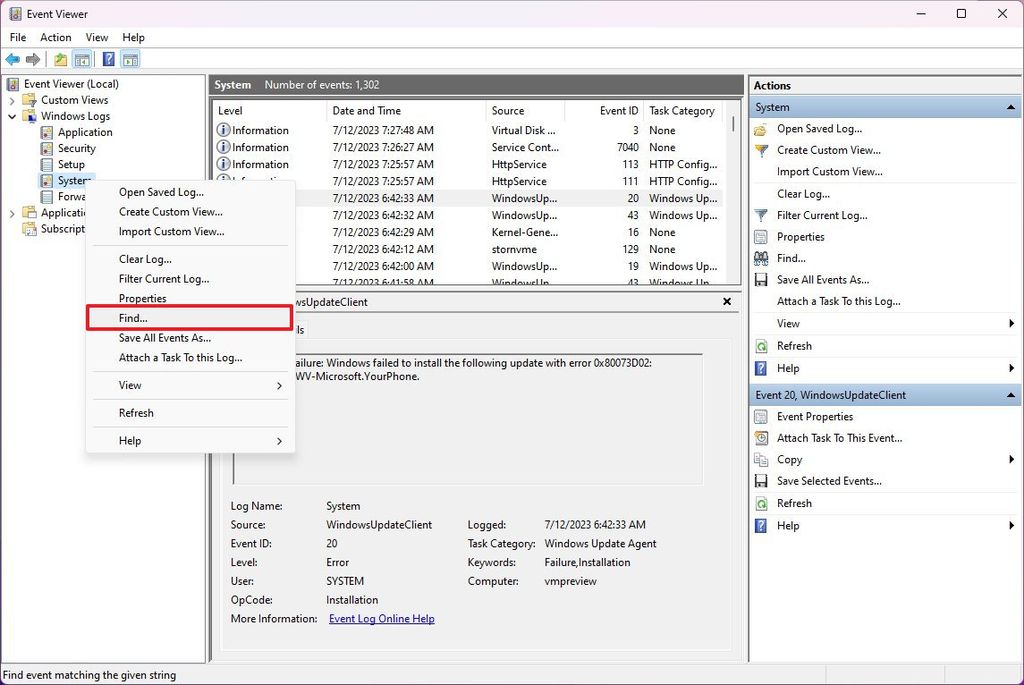Open the Event Log Online Help link
Screen dimensions: 1024x685
tap(382, 618)
